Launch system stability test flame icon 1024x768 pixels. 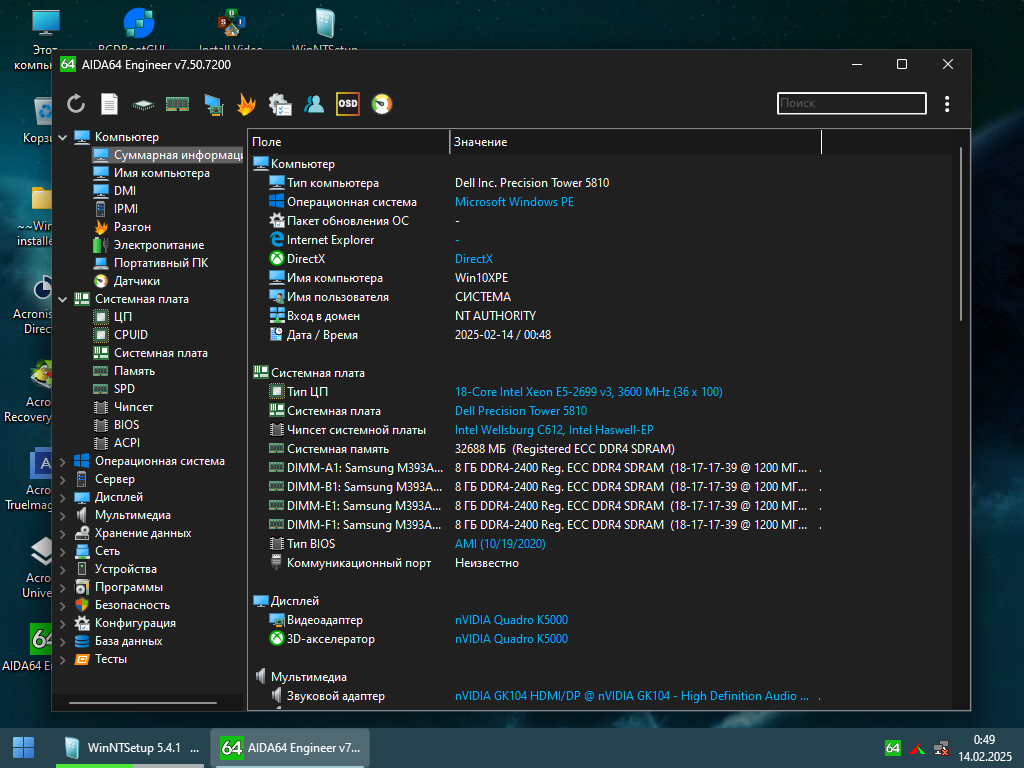coord(246,104)
